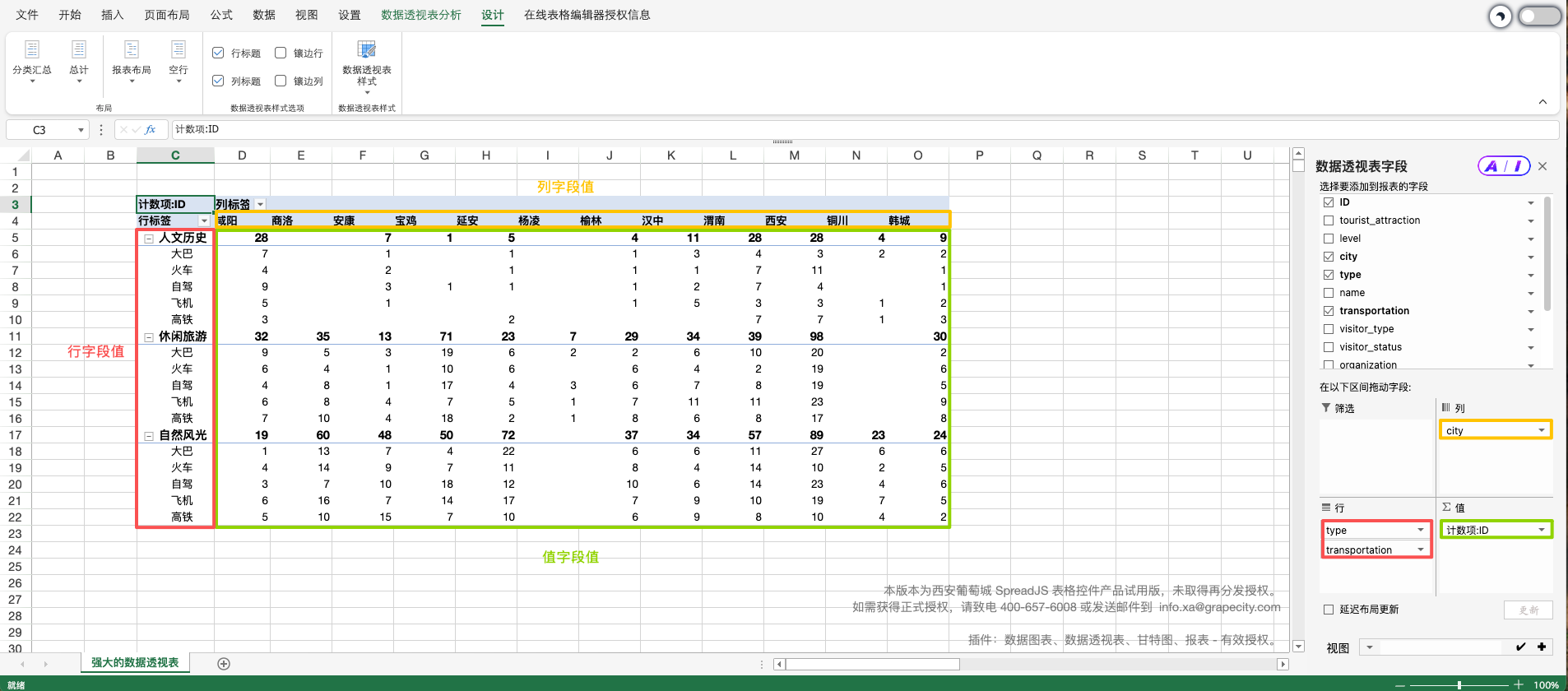Enable the 镶边列 checkbox
Viewport: 1568px width, 691px height.
281,81
